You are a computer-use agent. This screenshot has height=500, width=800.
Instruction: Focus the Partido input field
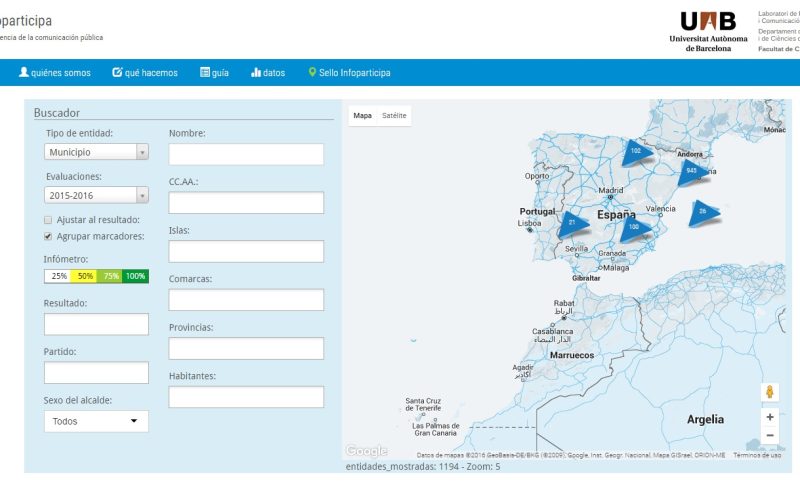96,373
